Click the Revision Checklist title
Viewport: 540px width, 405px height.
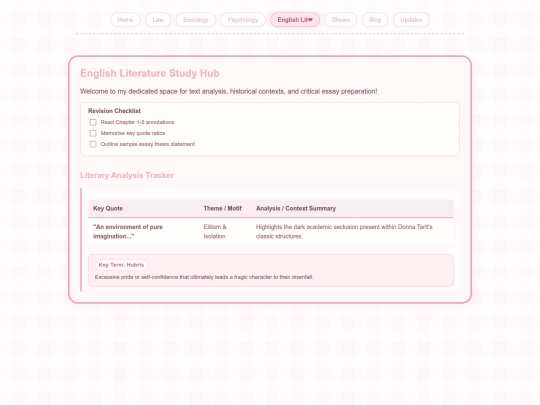[x=114, y=111]
